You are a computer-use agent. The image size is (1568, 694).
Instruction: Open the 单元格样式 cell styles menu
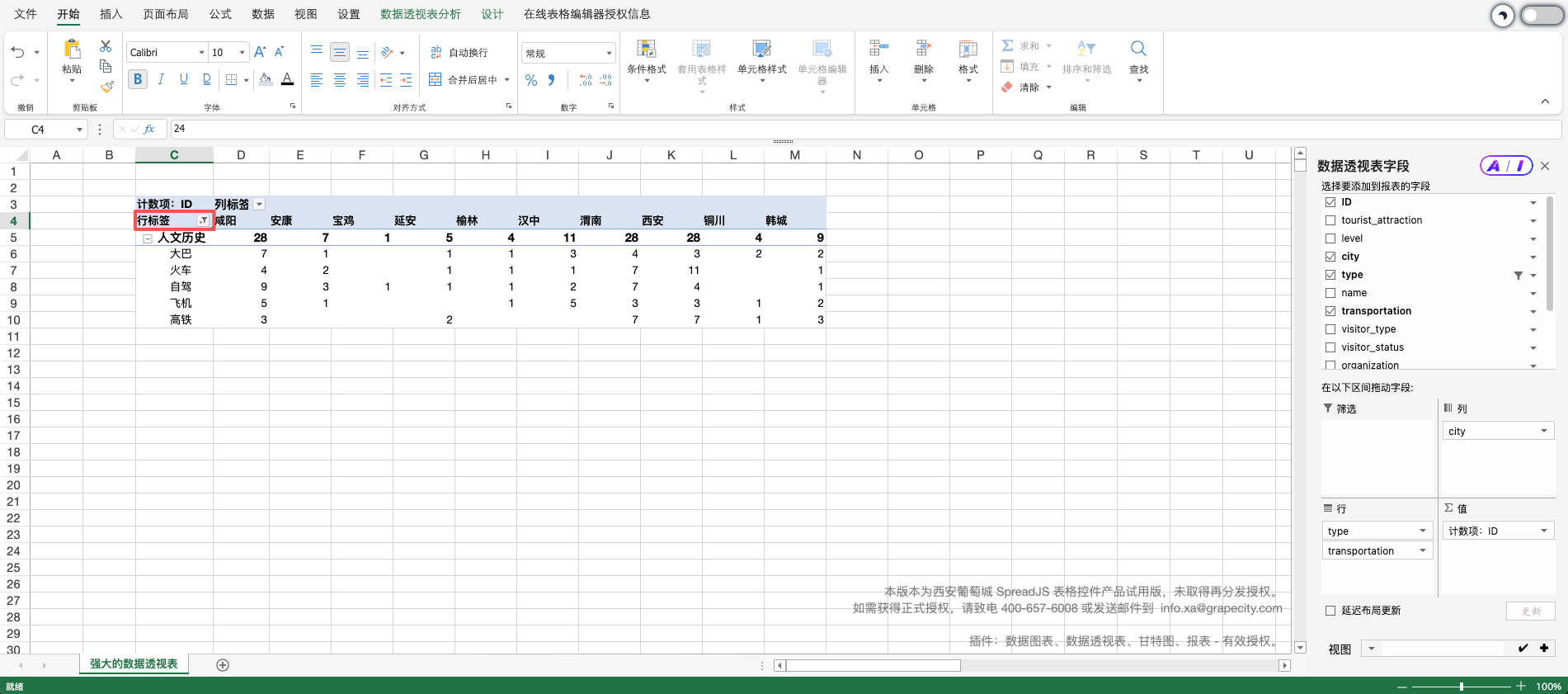[x=762, y=60]
